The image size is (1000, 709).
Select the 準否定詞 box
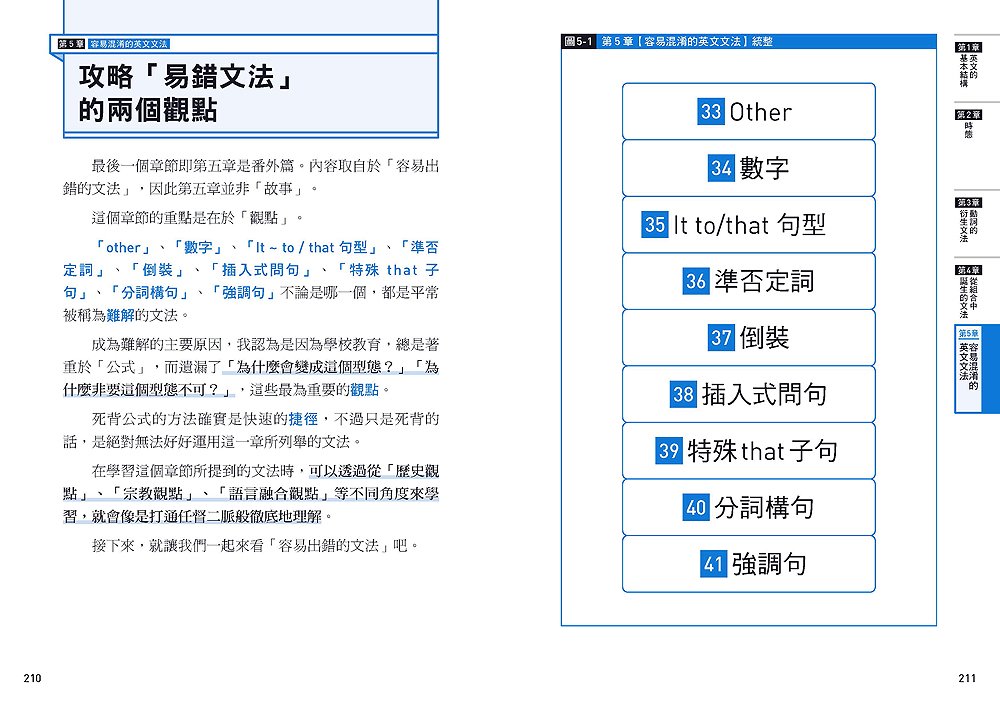(x=748, y=281)
